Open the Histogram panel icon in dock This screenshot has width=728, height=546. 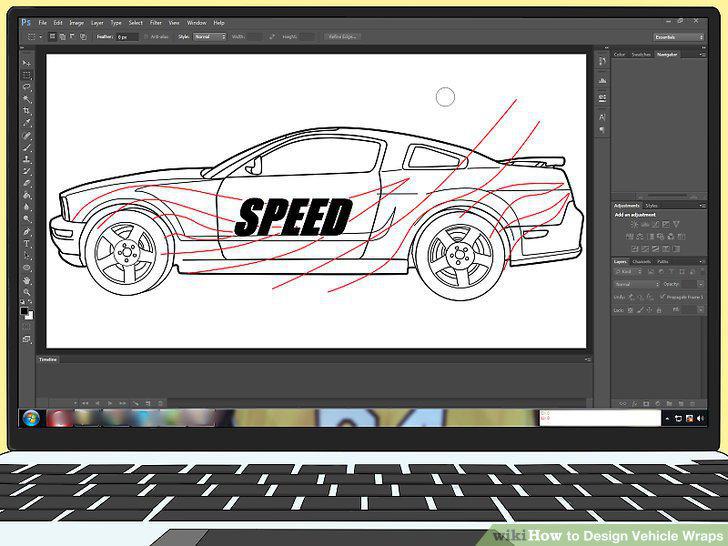pos(602,80)
